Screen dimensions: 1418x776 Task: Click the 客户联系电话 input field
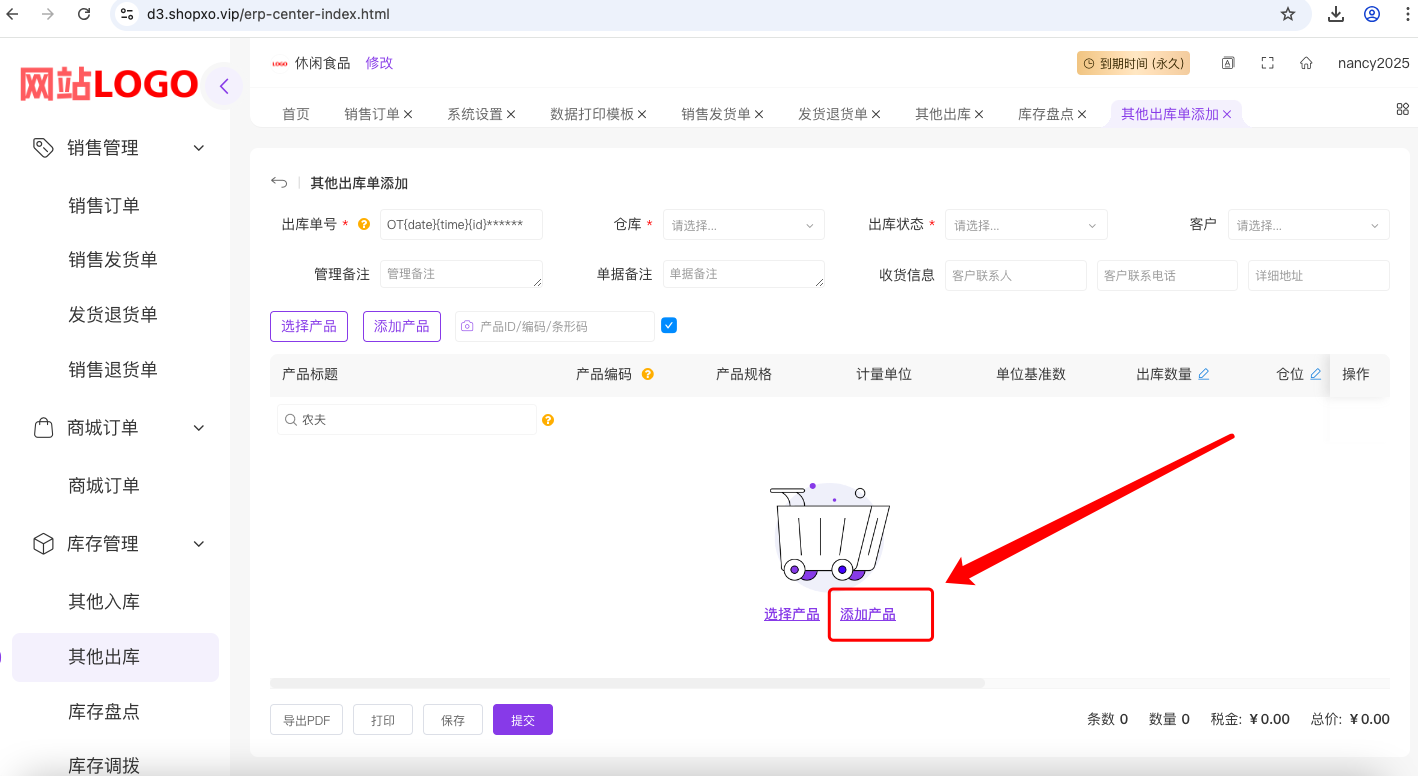tap(1167, 275)
